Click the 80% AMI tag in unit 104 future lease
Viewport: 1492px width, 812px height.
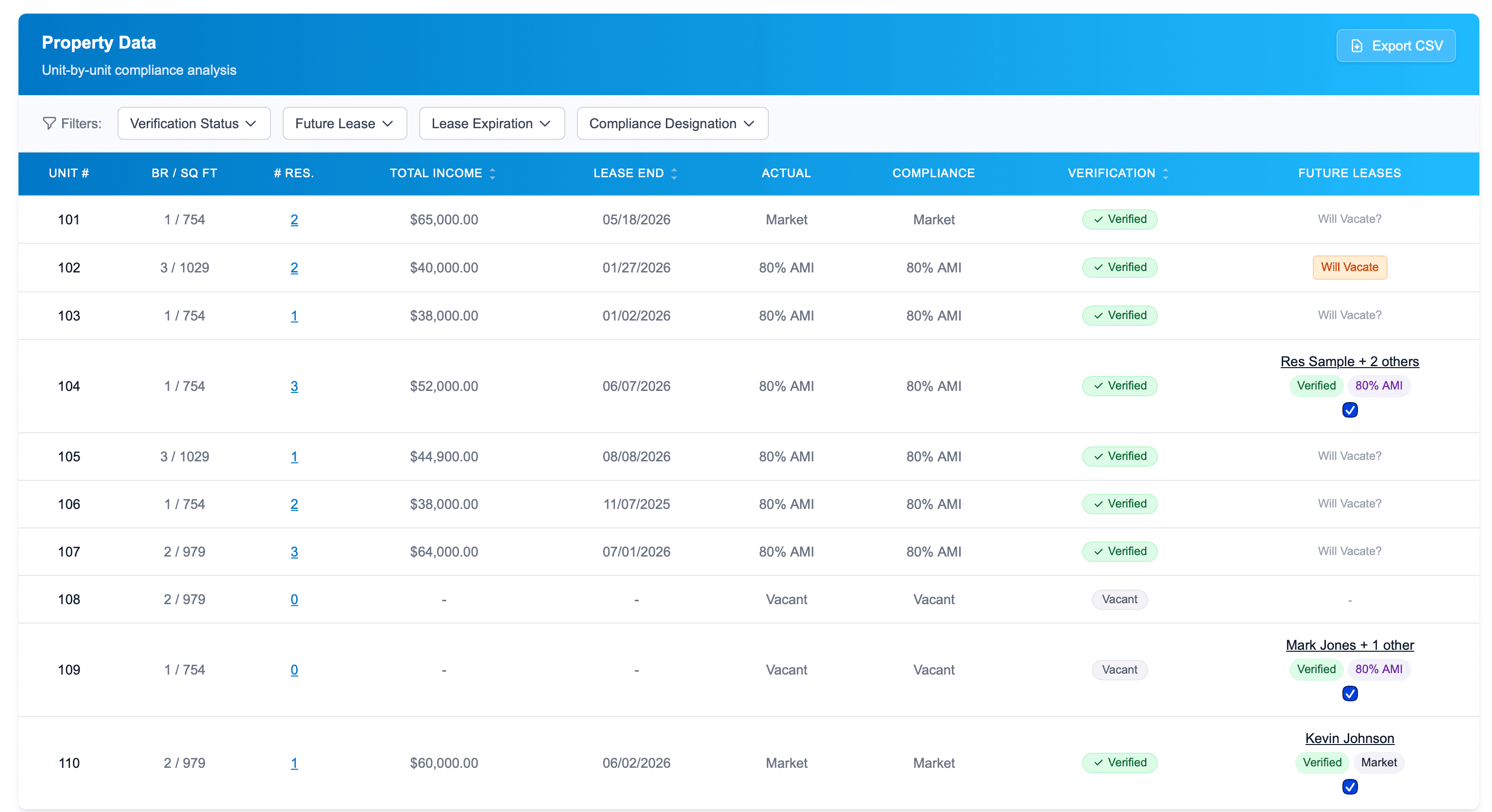coord(1378,386)
